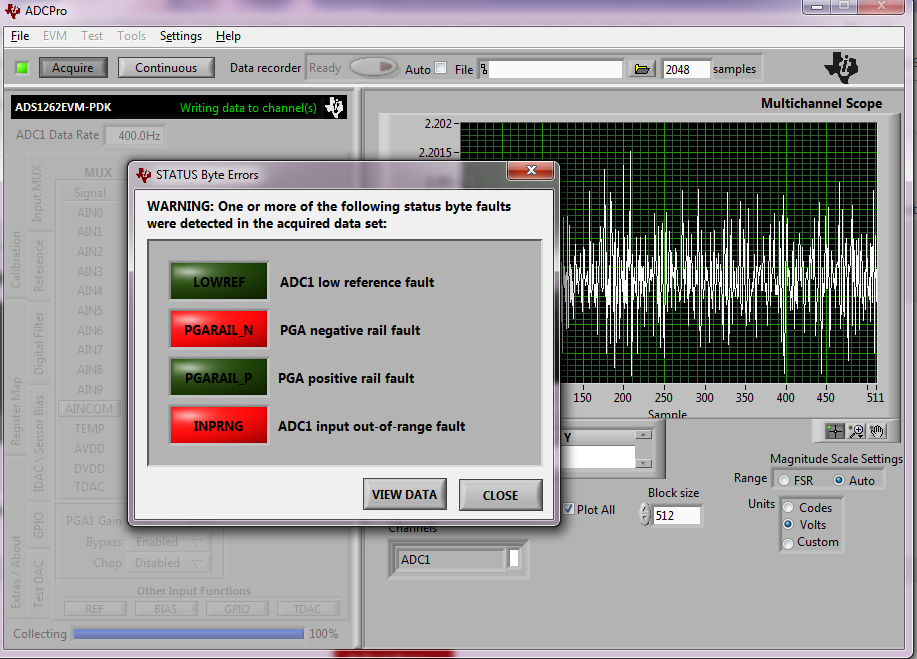
Task: Select the crosshair cursor tool under scope
Action: pos(835,432)
